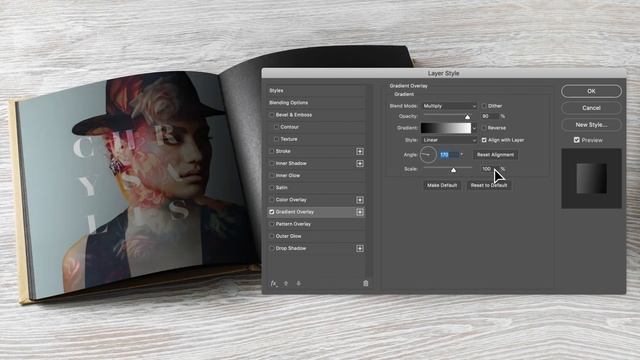Select Satin row label
This screenshot has width=640, height=360.
(282, 188)
